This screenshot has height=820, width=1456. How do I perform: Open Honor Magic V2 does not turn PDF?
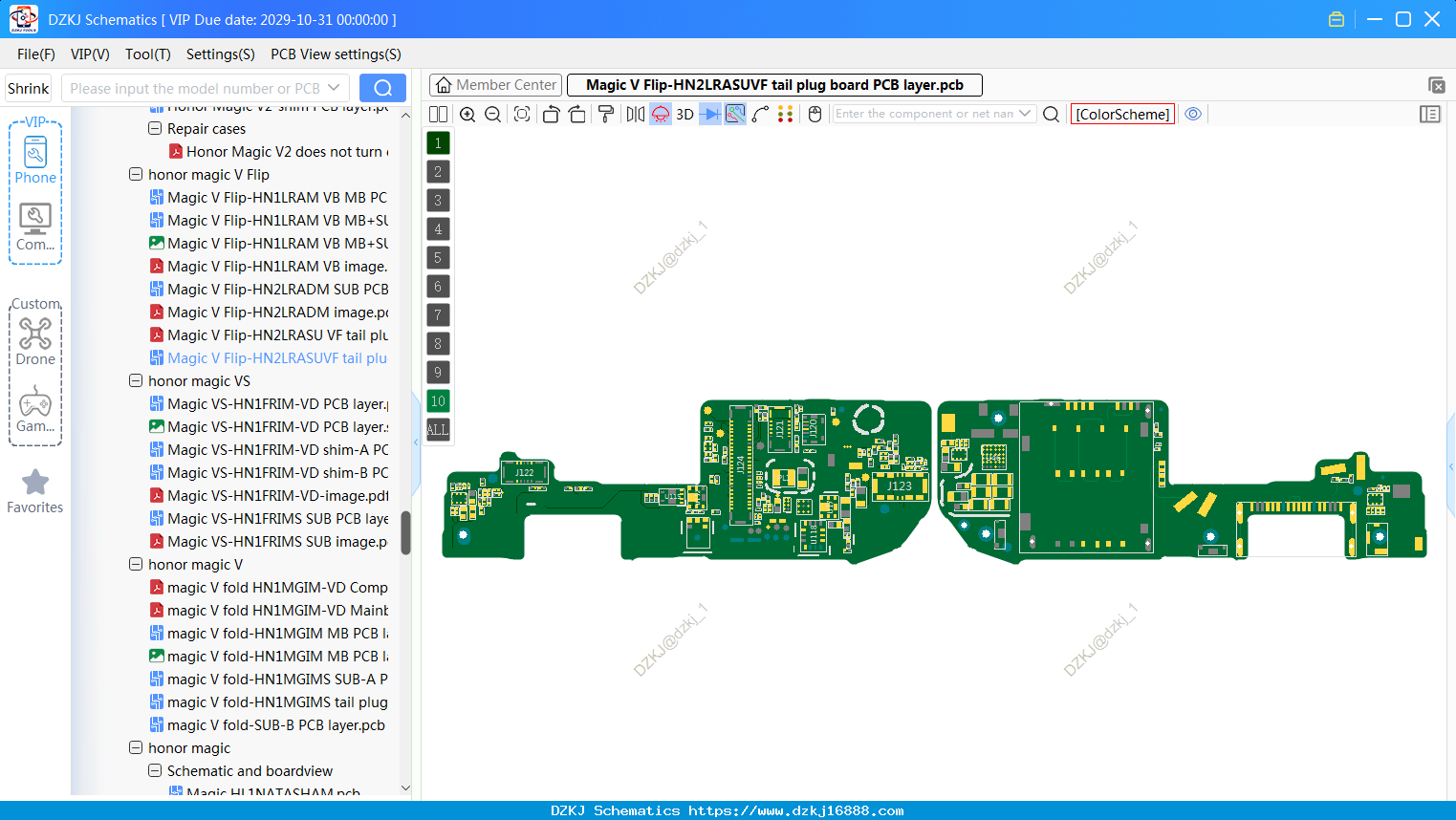tap(279, 151)
